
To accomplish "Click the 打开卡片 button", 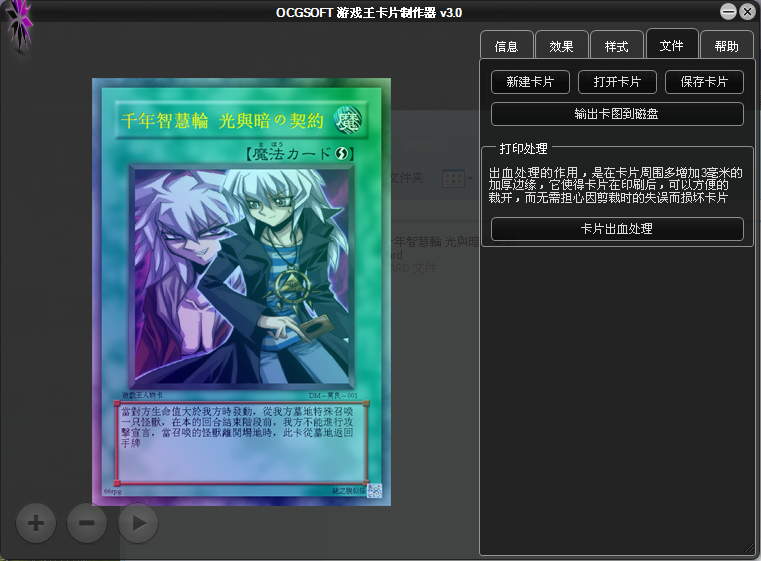I will click(617, 82).
